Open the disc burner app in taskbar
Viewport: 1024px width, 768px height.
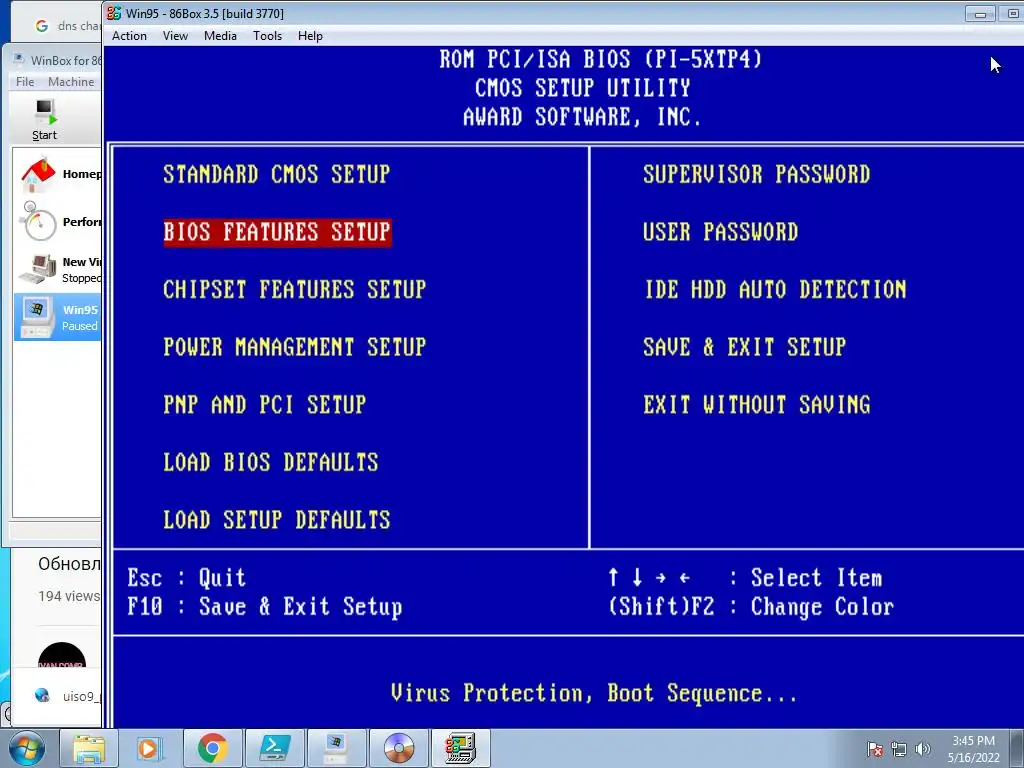click(398, 748)
